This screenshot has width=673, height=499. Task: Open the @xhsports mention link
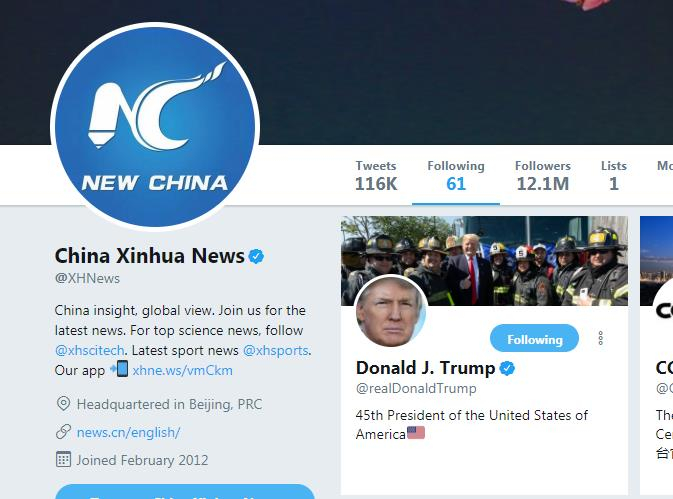pos(276,351)
